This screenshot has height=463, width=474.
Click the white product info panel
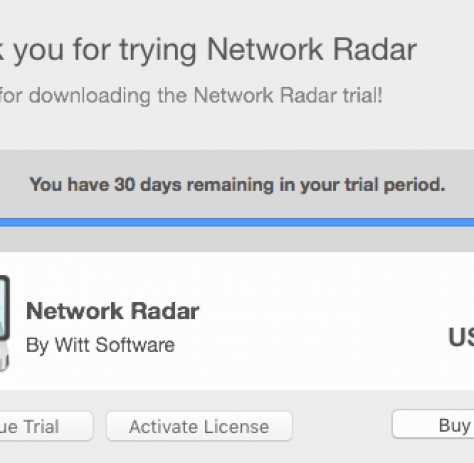(237, 321)
